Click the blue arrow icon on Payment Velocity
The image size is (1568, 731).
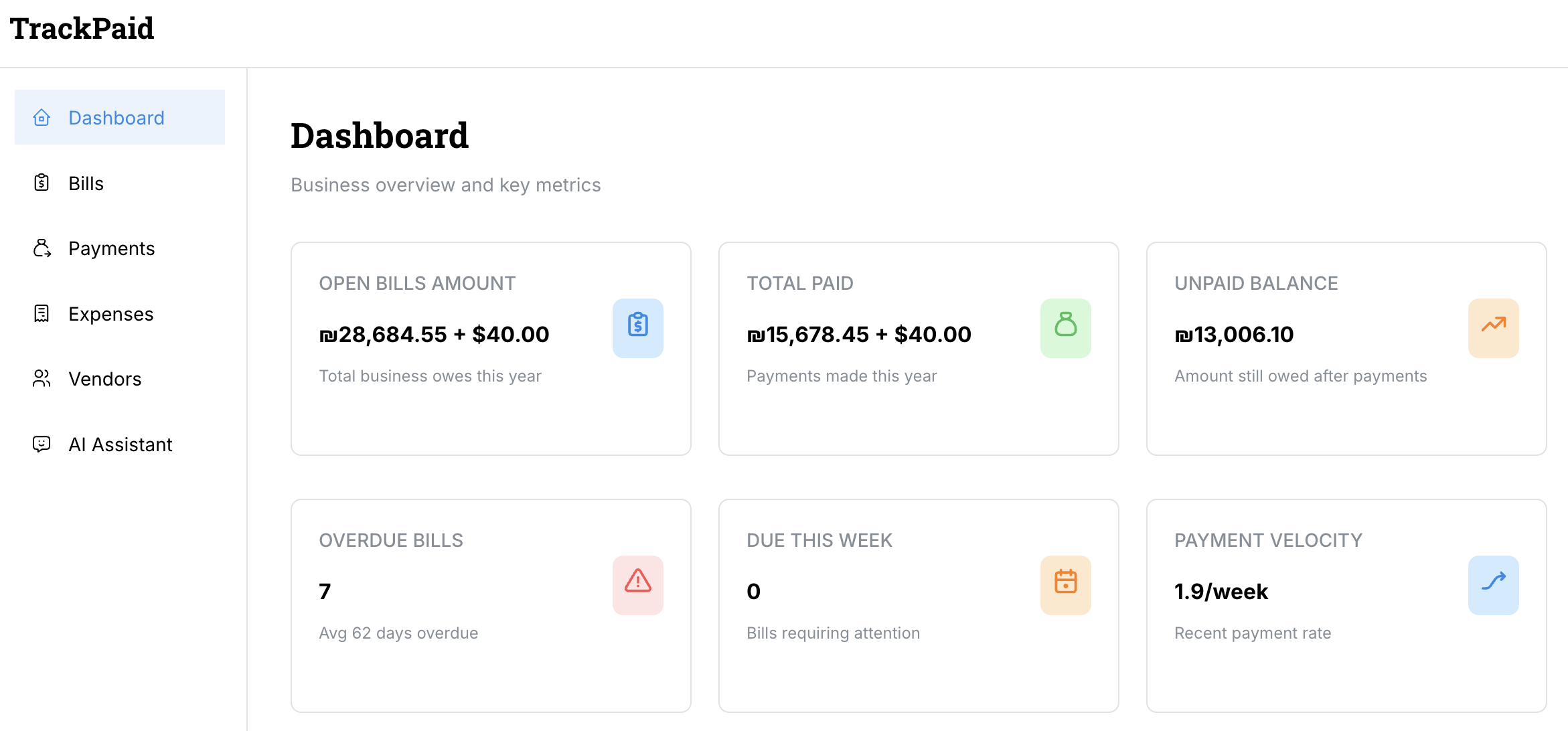(x=1494, y=584)
